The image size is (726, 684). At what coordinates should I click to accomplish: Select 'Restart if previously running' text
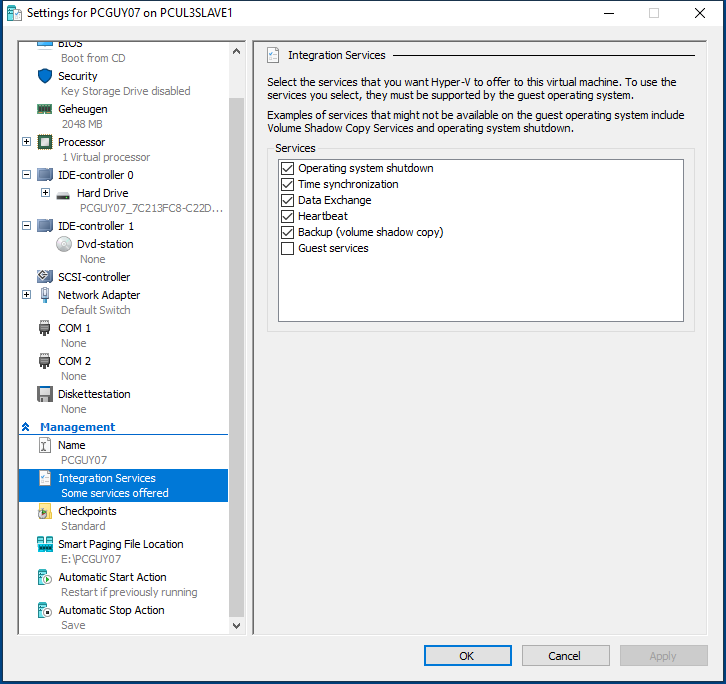129,592
